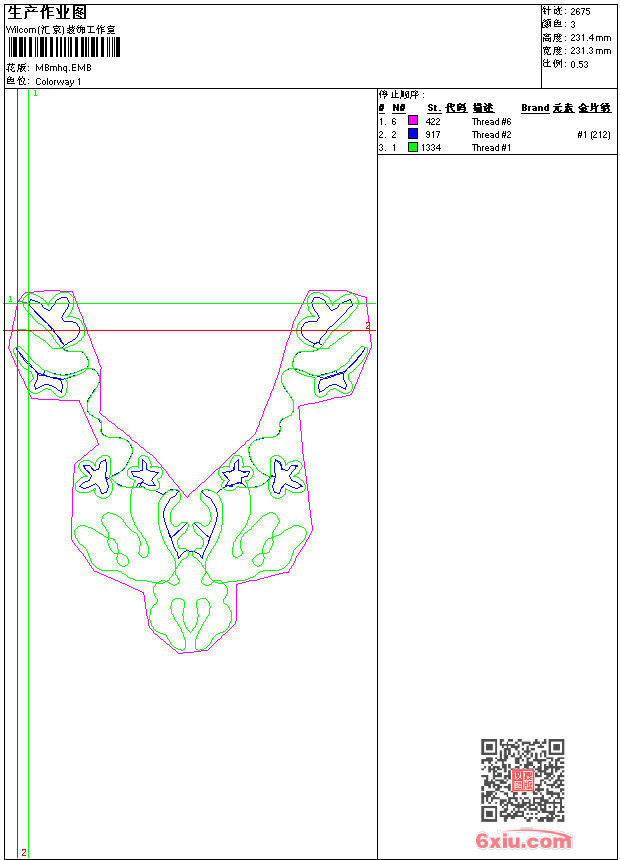Click the red marker 2 on horizontal guide
This screenshot has height=860, width=620.
[367, 326]
